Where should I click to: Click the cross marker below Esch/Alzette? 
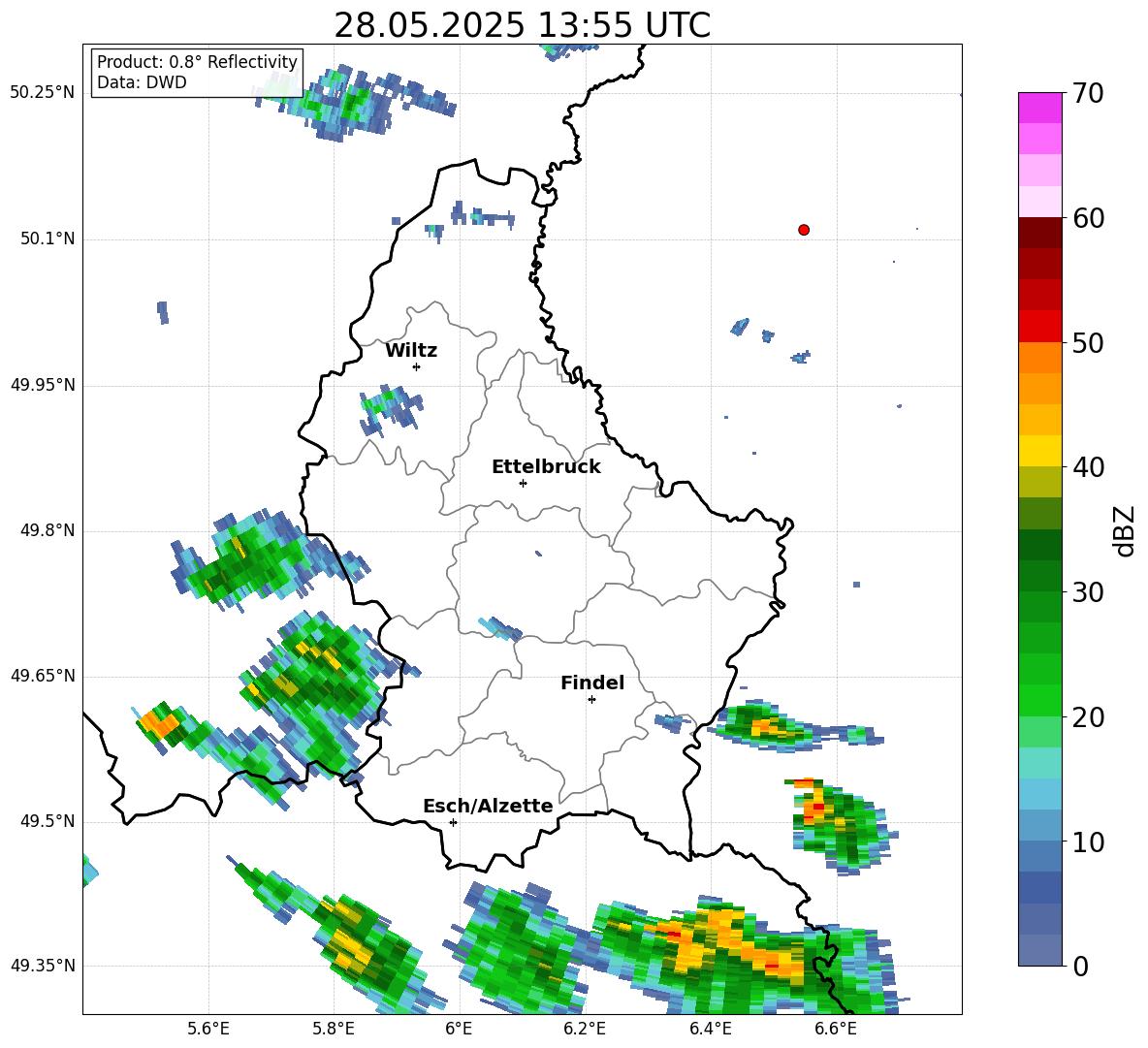click(x=453, y=822)
